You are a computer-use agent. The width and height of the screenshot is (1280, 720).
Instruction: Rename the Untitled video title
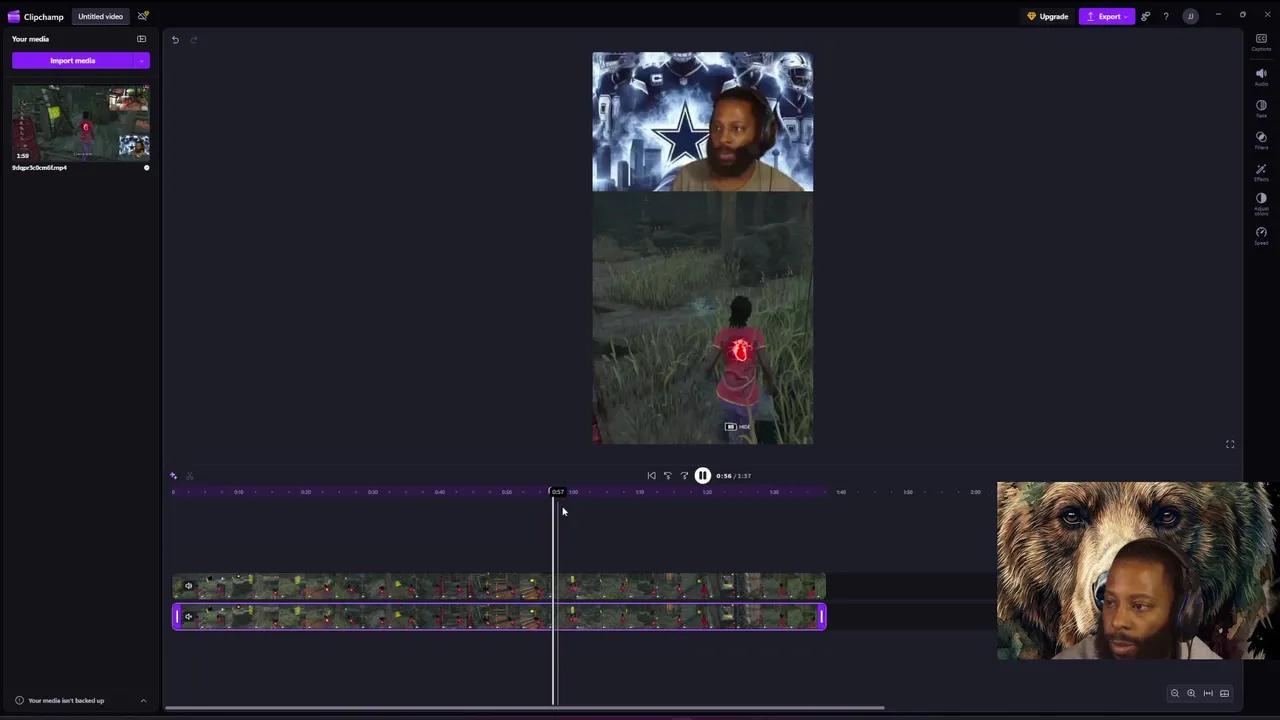(x=100, y=16)
